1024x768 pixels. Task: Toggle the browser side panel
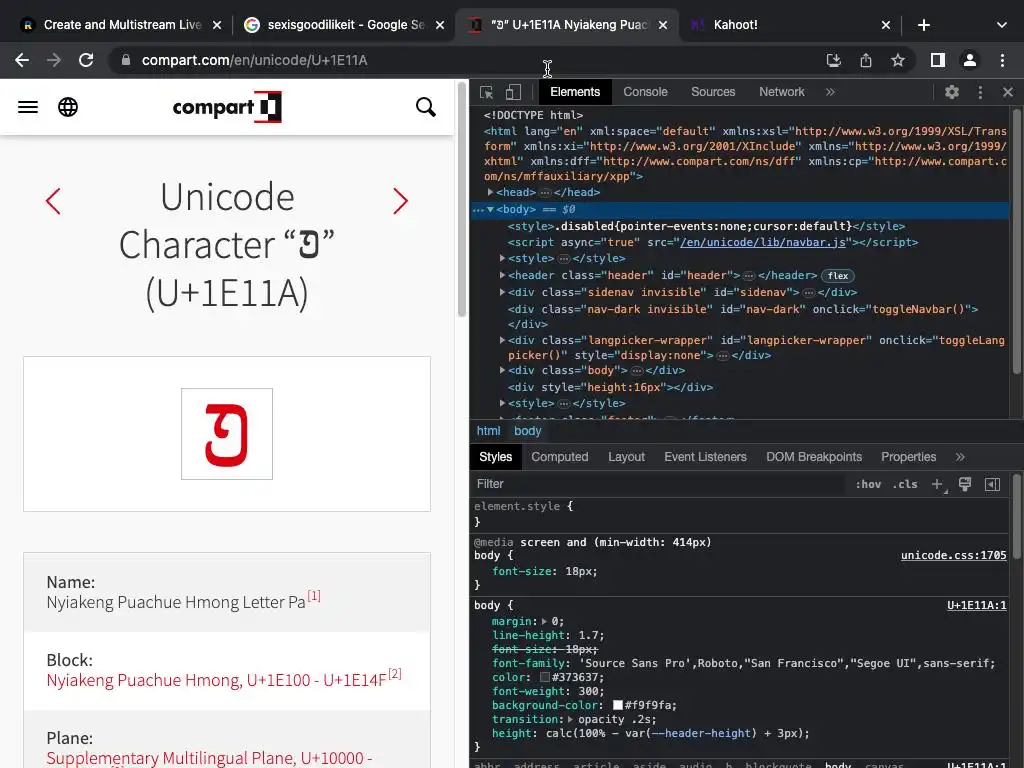point(938,60)
